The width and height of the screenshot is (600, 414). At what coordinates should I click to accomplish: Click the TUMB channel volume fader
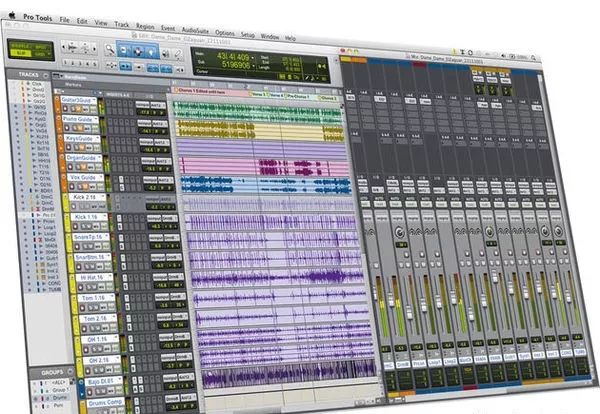[x=569, y=297]
